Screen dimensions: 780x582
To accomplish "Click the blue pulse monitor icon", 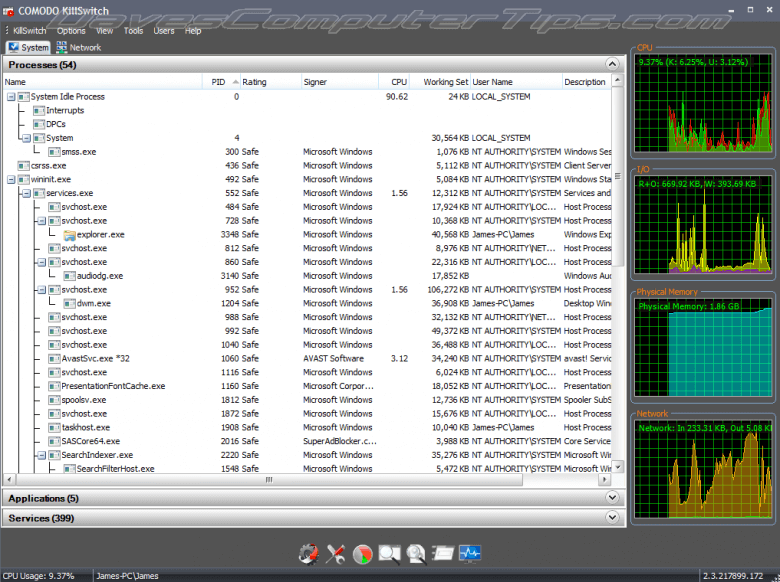I will (x=470, y=553).
